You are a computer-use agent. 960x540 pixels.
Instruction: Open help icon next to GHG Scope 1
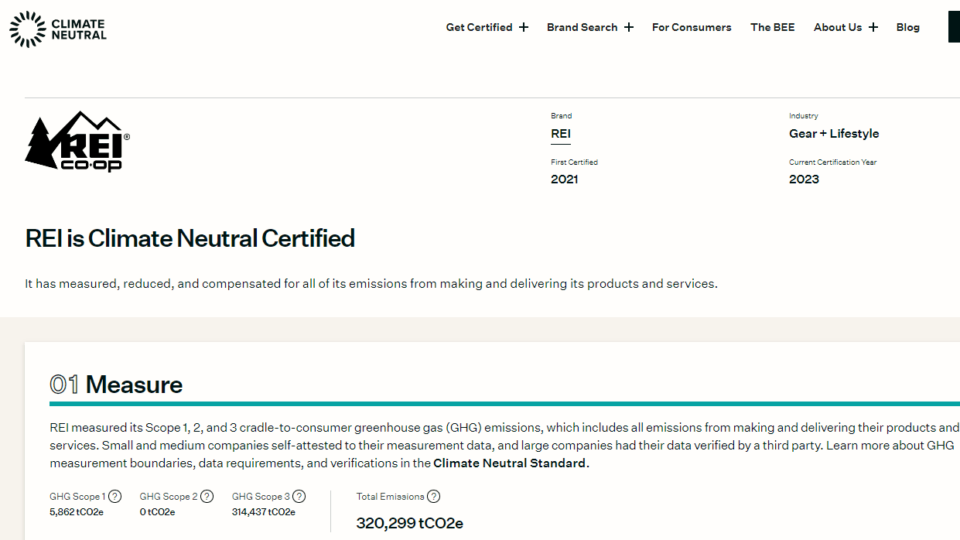pyautogui.click(x=114, y=497)
